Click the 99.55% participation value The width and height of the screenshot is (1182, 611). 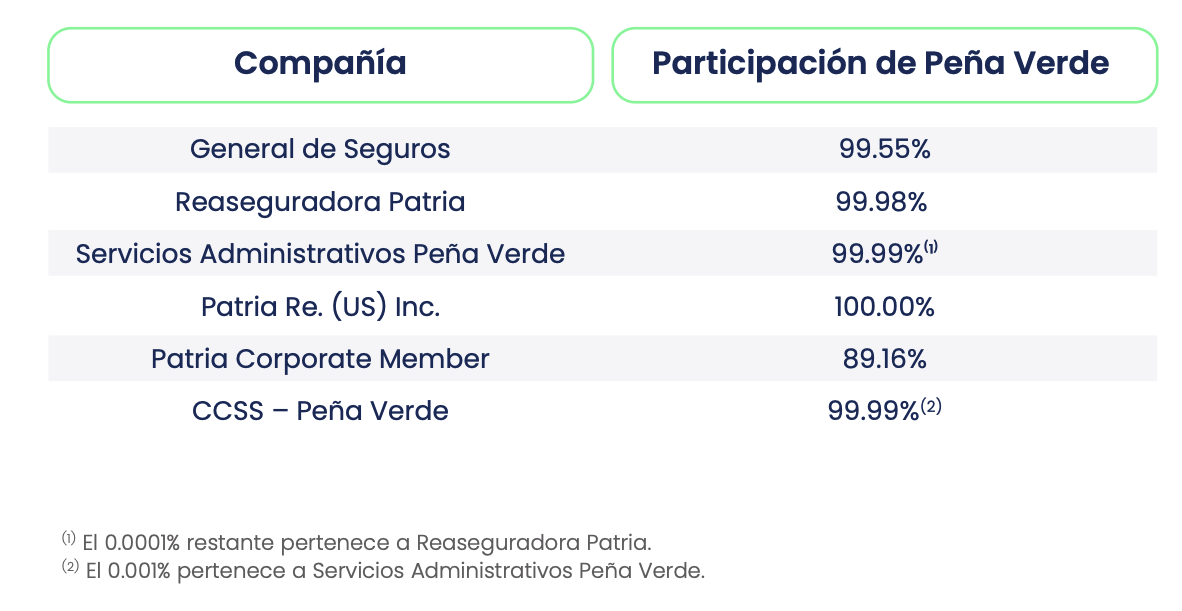click(884, 150)
